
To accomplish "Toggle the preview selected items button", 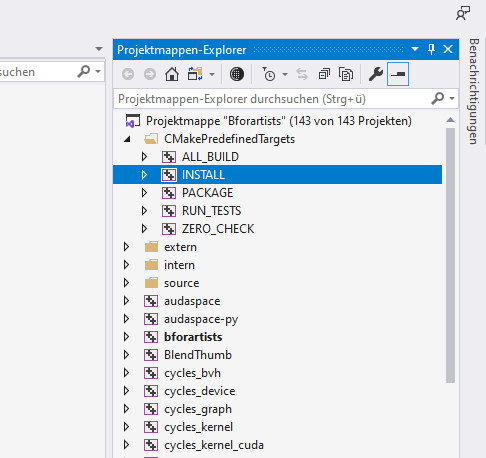I will pyautogui.click(x=398, y=74).
